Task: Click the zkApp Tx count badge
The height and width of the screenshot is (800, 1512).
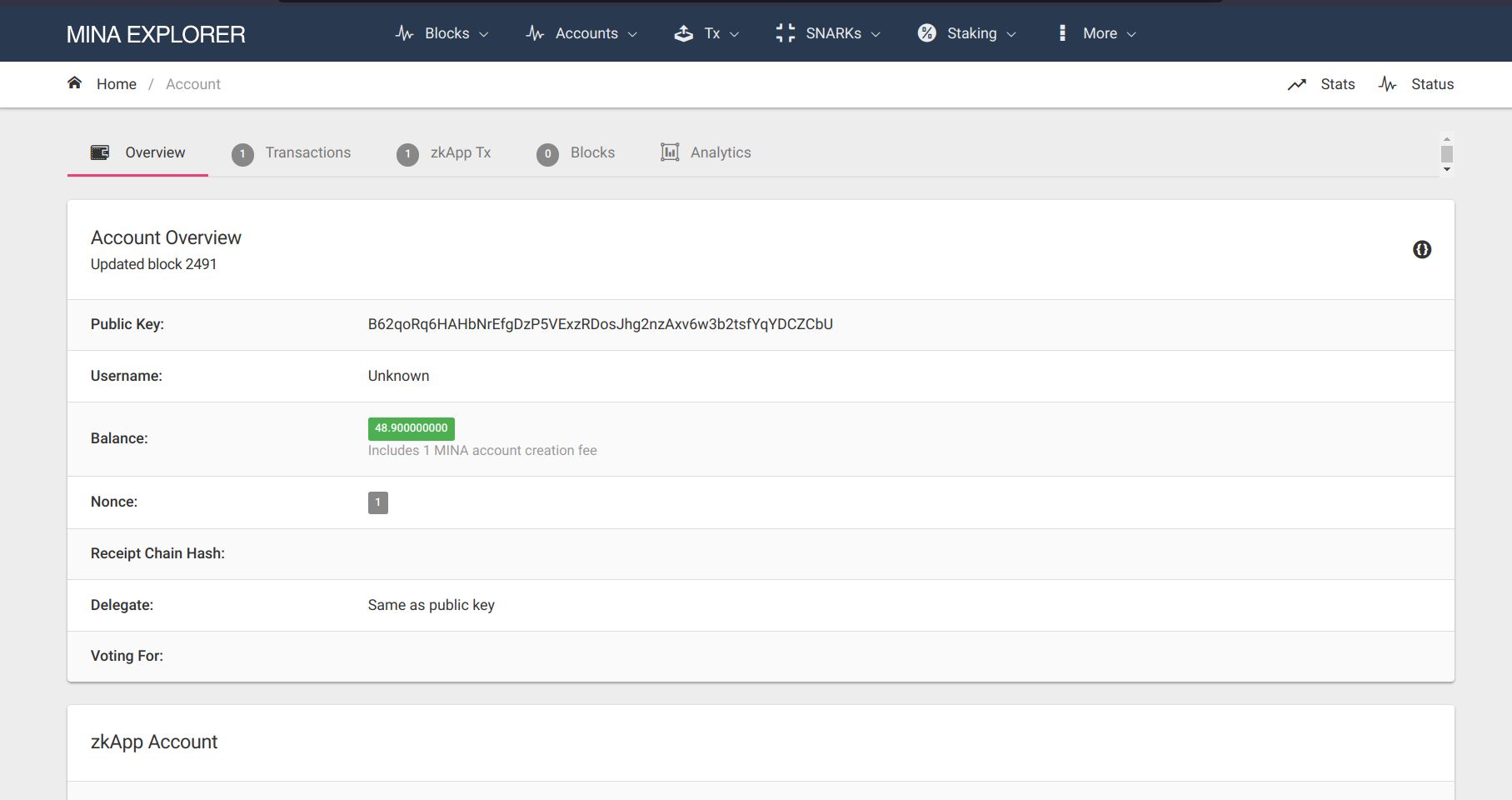Action: 407,154
